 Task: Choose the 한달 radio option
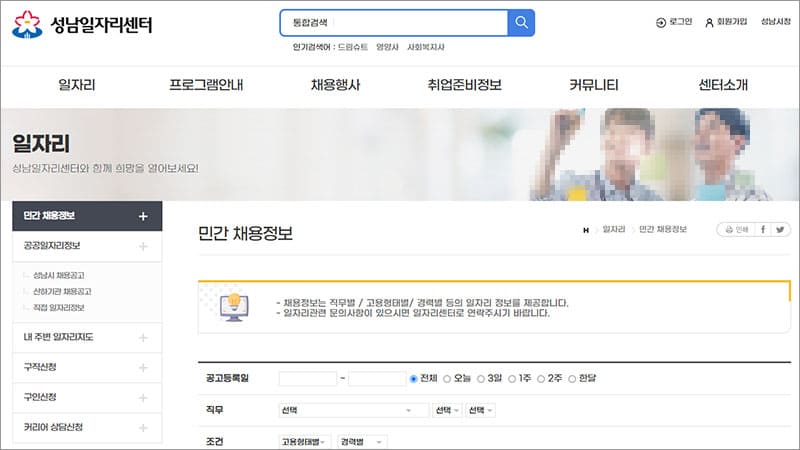(572, 379)
